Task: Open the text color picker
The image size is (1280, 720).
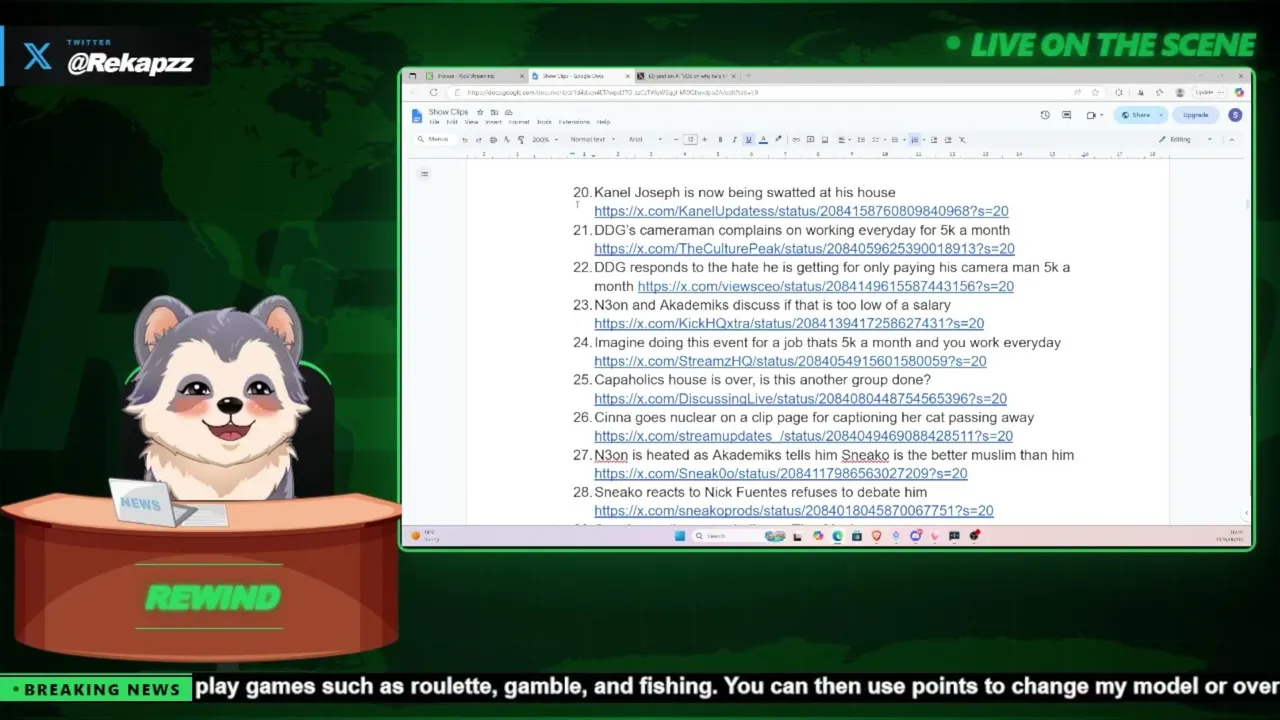Action: click(763, 140)
